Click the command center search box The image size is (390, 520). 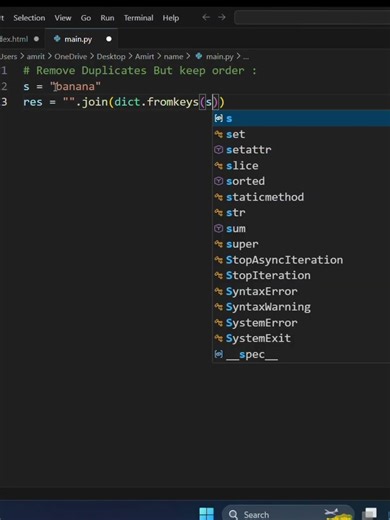[312, 17]
